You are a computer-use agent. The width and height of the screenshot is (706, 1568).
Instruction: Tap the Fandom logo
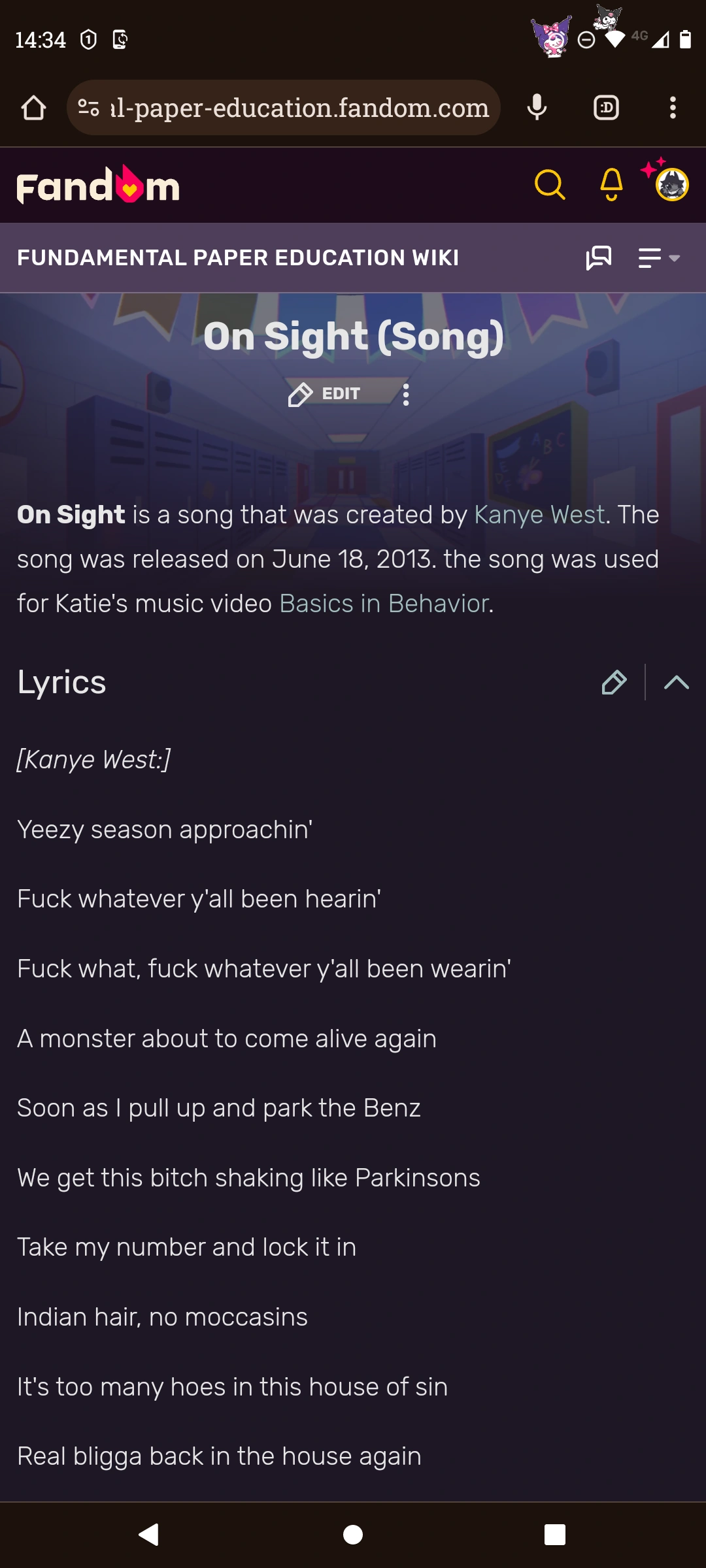[x=98, y=186]
